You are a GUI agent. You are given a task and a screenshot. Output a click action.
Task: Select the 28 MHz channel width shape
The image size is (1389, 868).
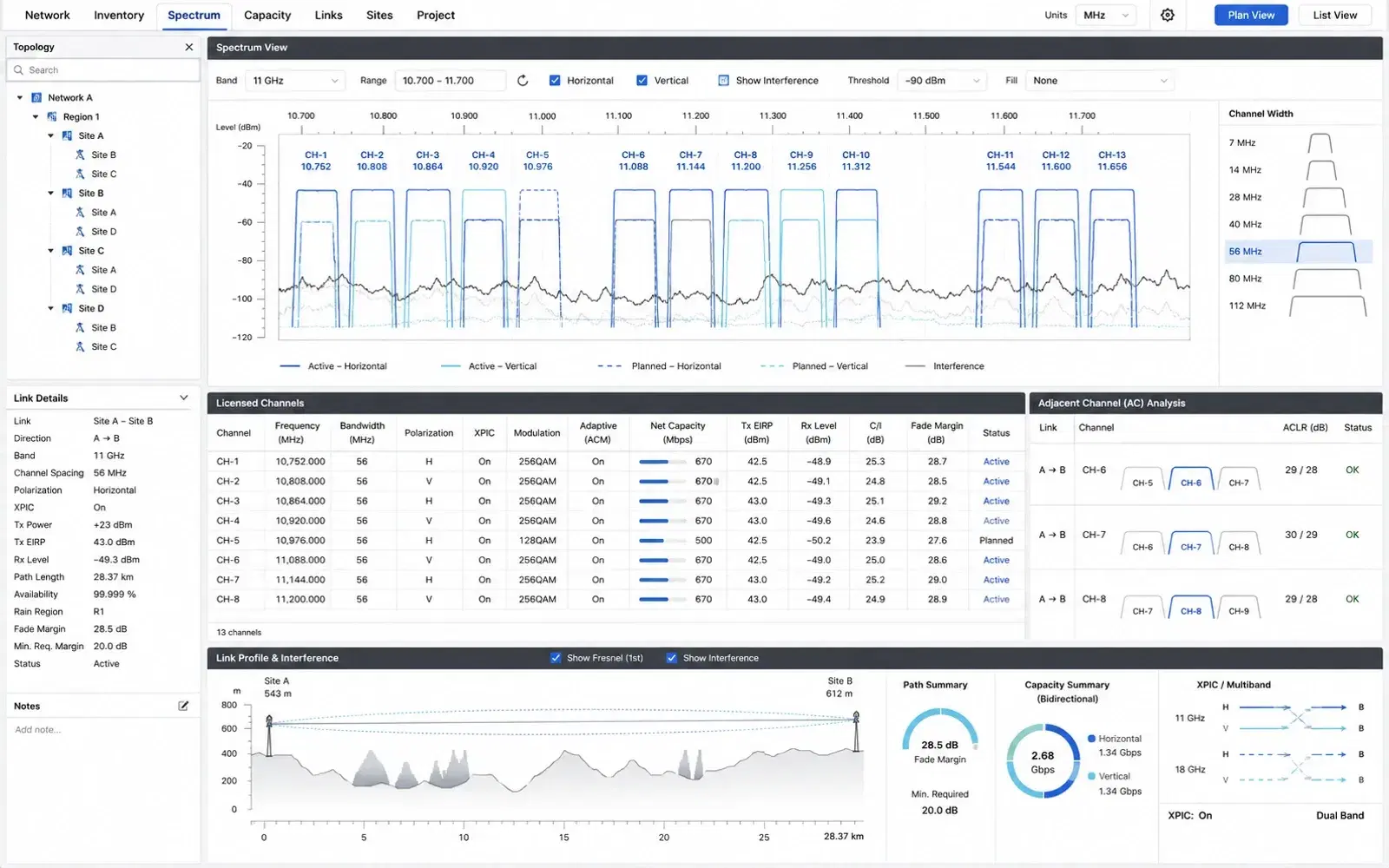click(1324, 197)
